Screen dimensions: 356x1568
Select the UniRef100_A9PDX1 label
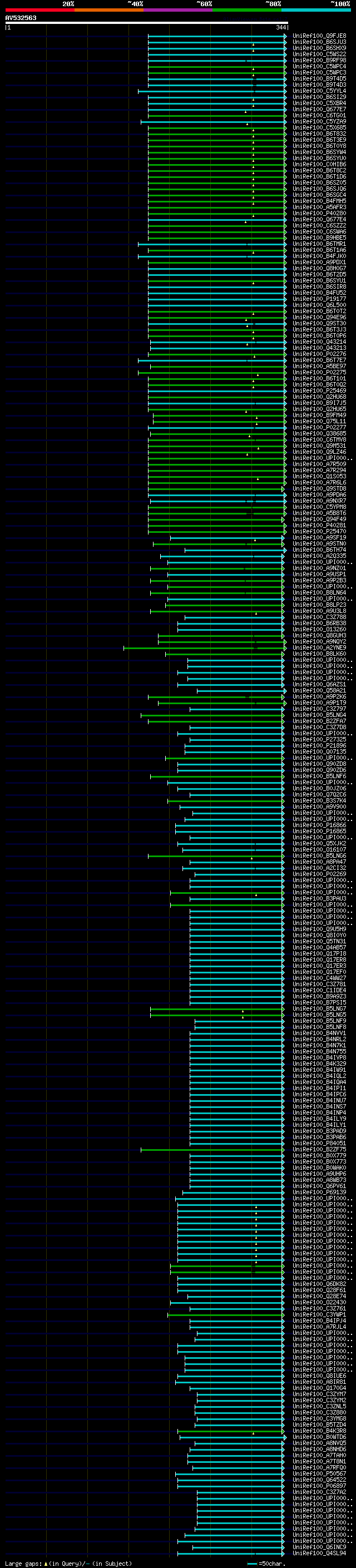[x=319, y=263]
